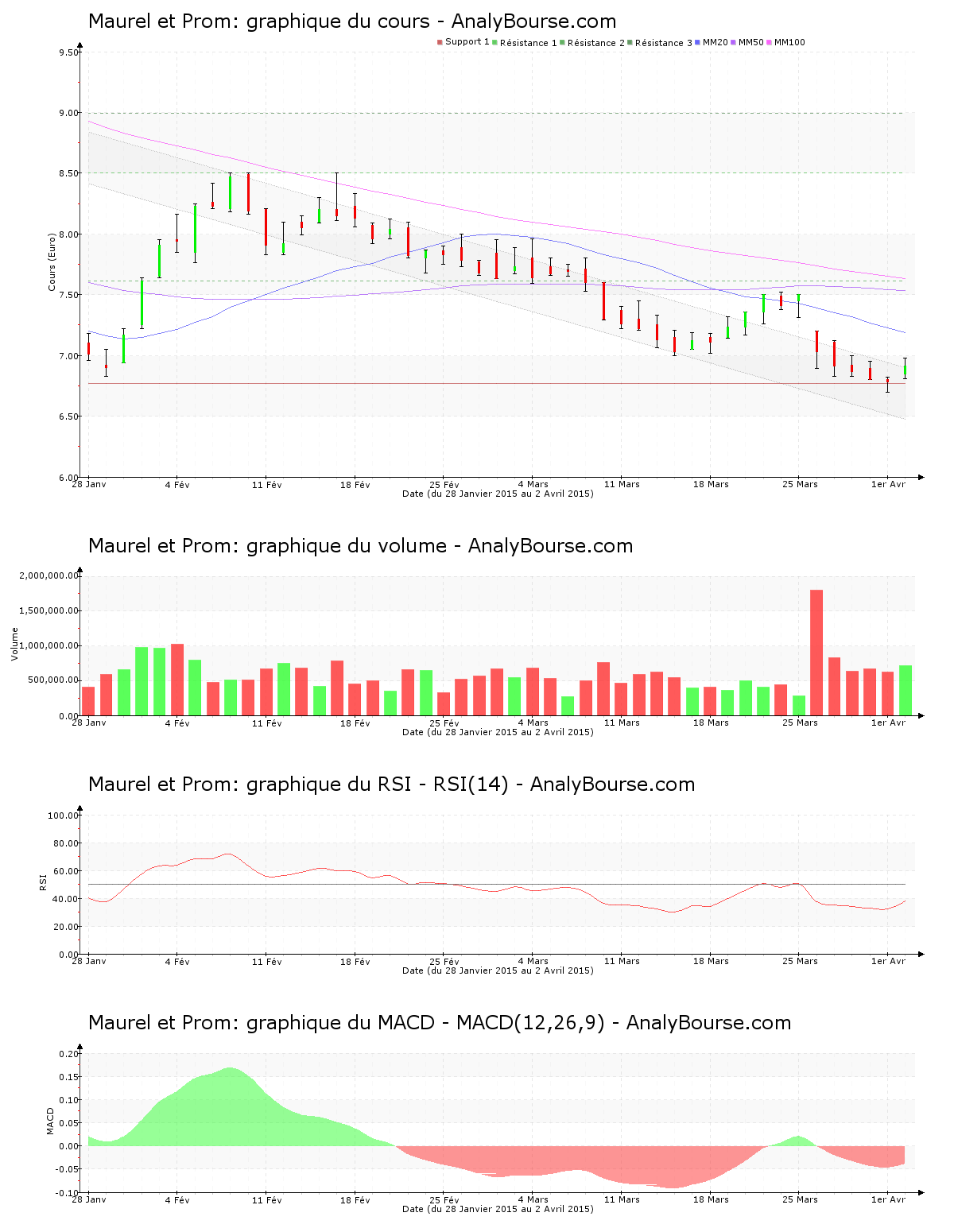Click the Support 1 legend red marker
The width and height of the screenshot is (954, 1232).
pyautogui.click(x=440, y=42)
